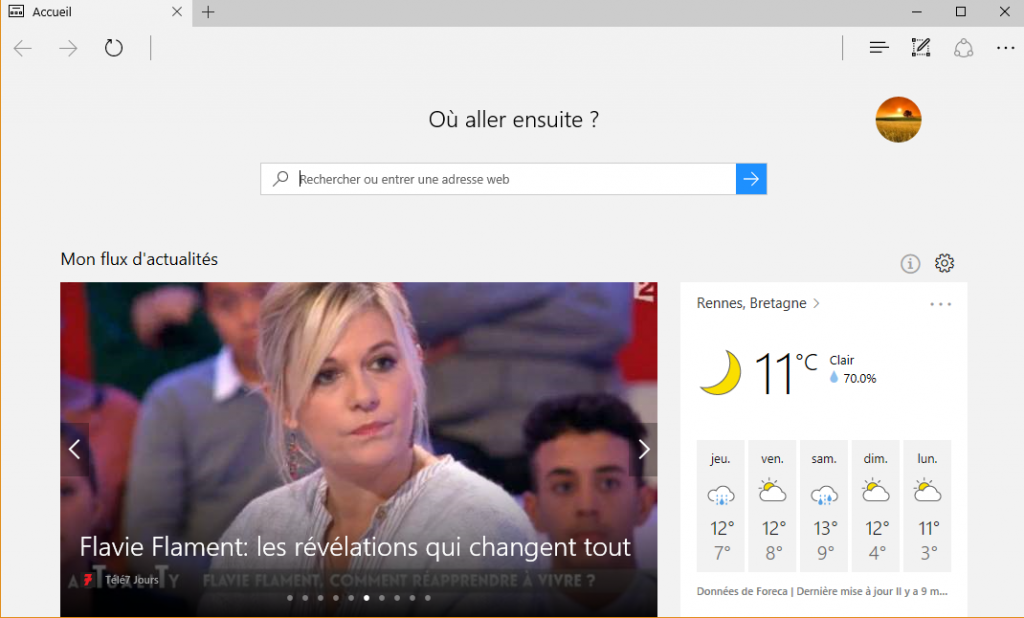Screen dimensions: 1024x618
Task: Select the highlighted sixth carousel dot
Action: tap(366, 598)
